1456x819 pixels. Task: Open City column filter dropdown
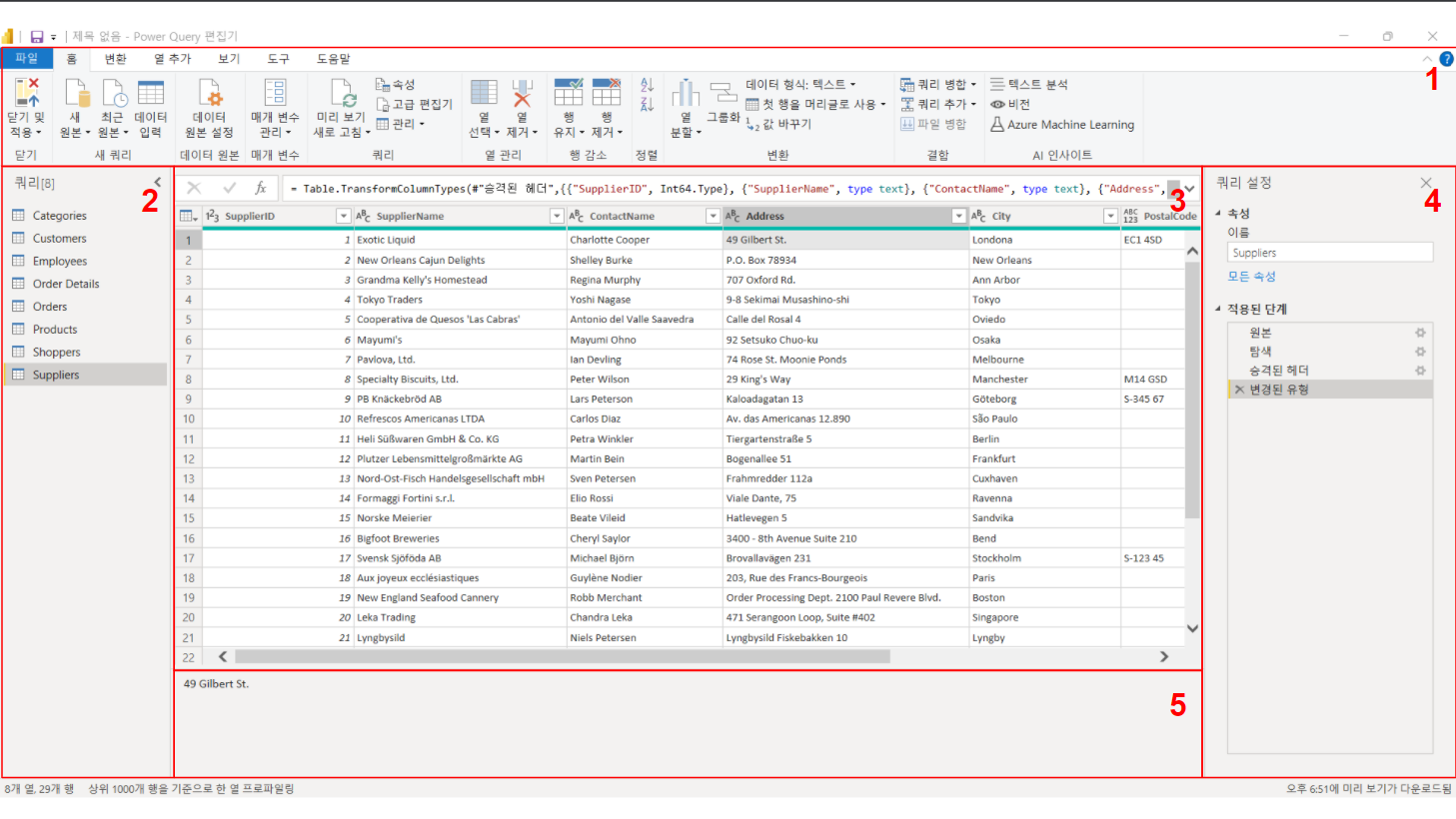(x=1110, y=216)
